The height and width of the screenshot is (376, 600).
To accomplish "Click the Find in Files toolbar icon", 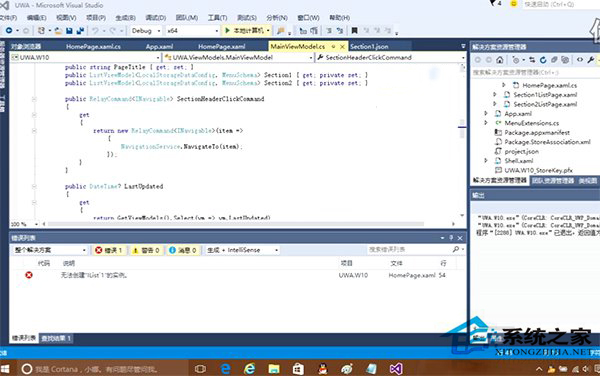I will point(280,31).
